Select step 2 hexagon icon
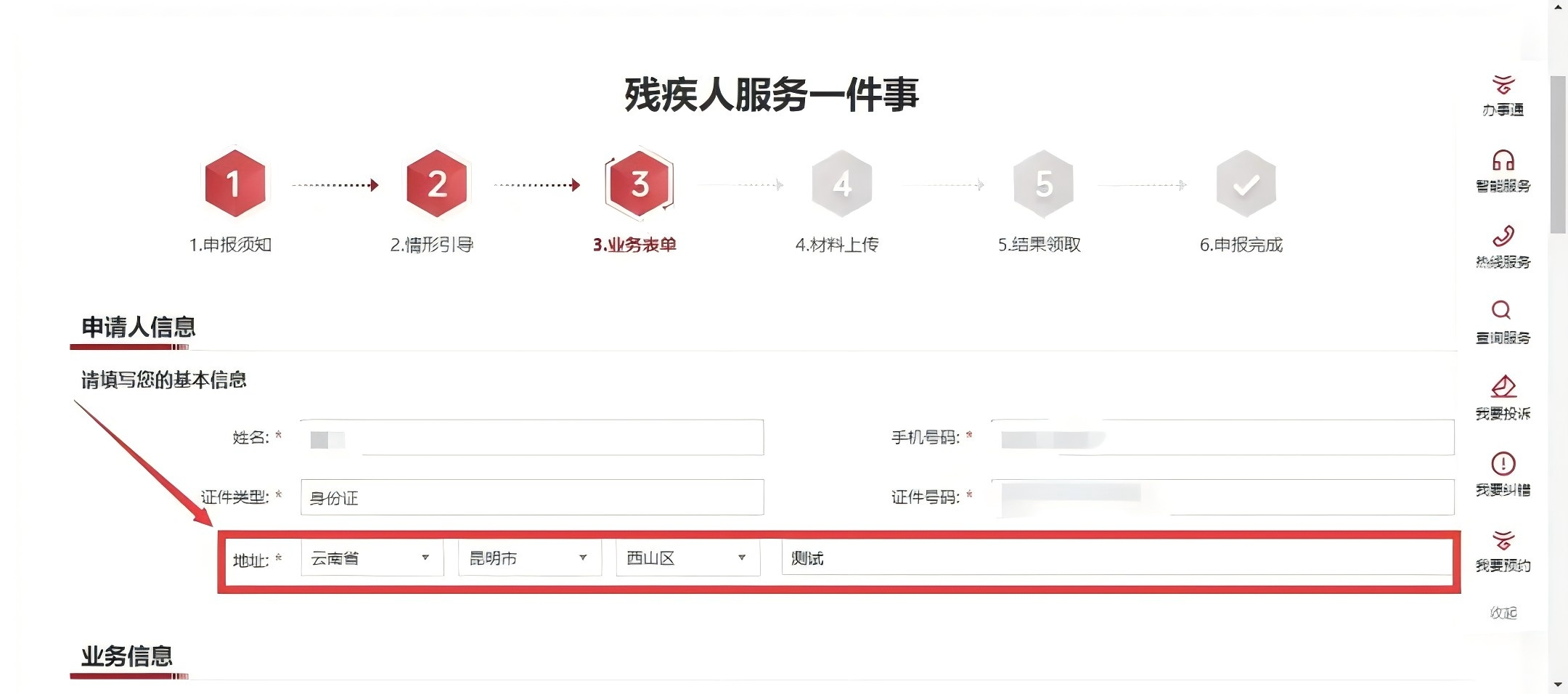Screen dimensions: 1568x694 (436, 184)
